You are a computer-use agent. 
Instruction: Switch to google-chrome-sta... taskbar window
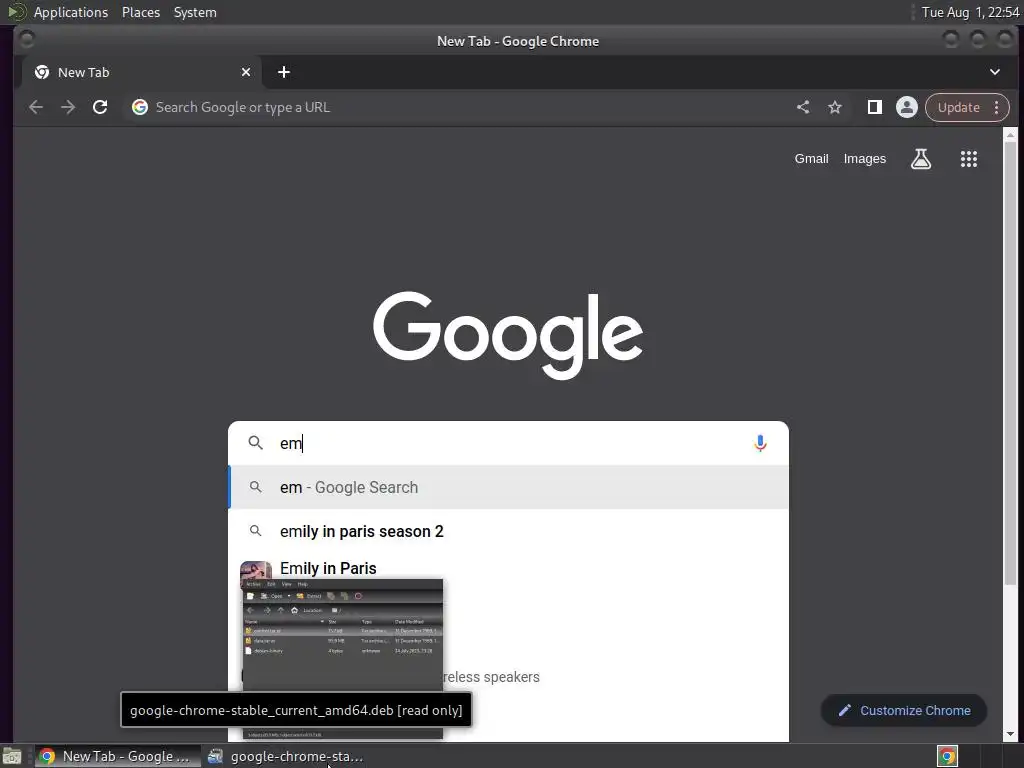point(285,756)
